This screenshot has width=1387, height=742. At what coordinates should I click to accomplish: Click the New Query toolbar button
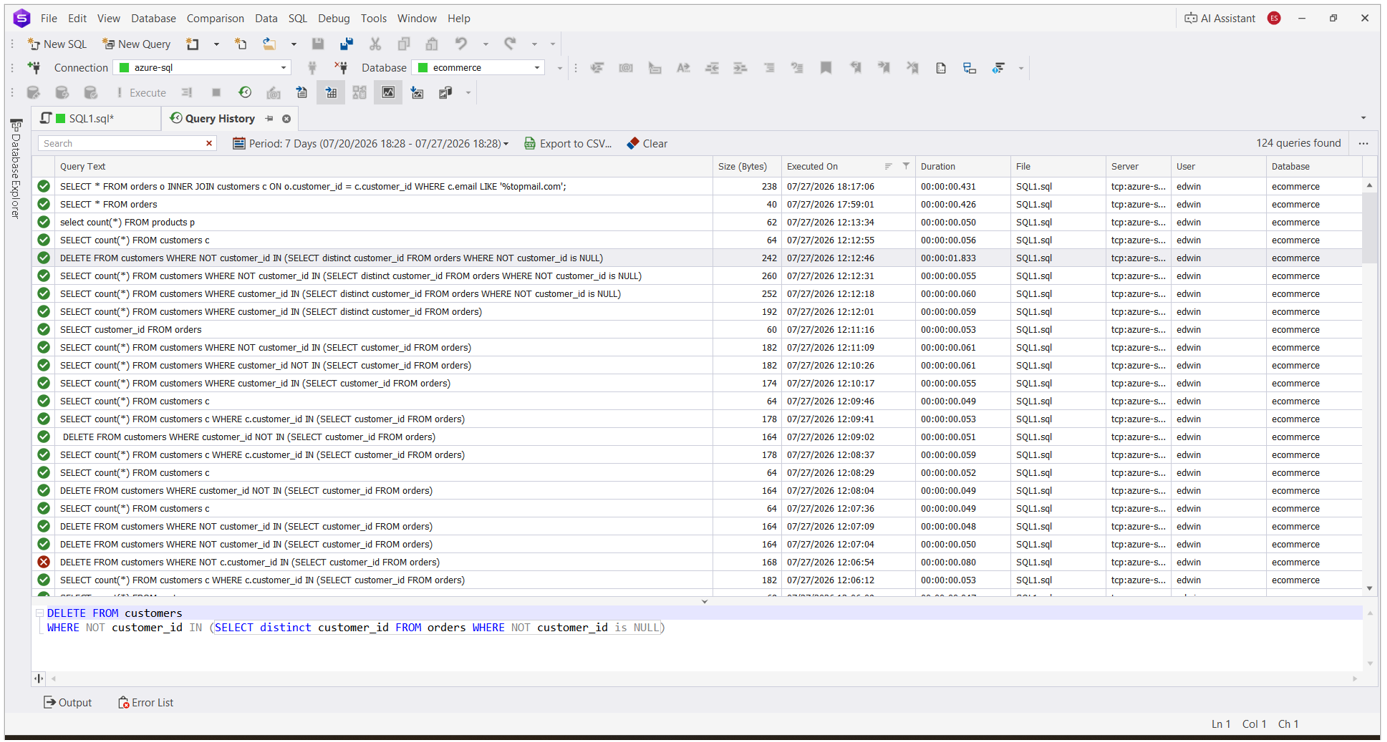coord(137,44)
